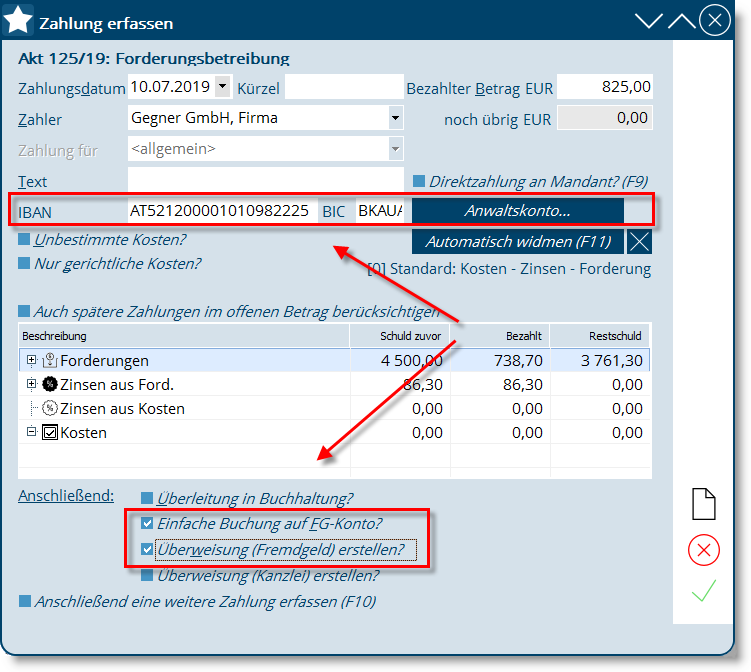The width and height of the screenshot is (751, 672).
Task: Click the Anwaltskonto... button
Action: (518, 211)
